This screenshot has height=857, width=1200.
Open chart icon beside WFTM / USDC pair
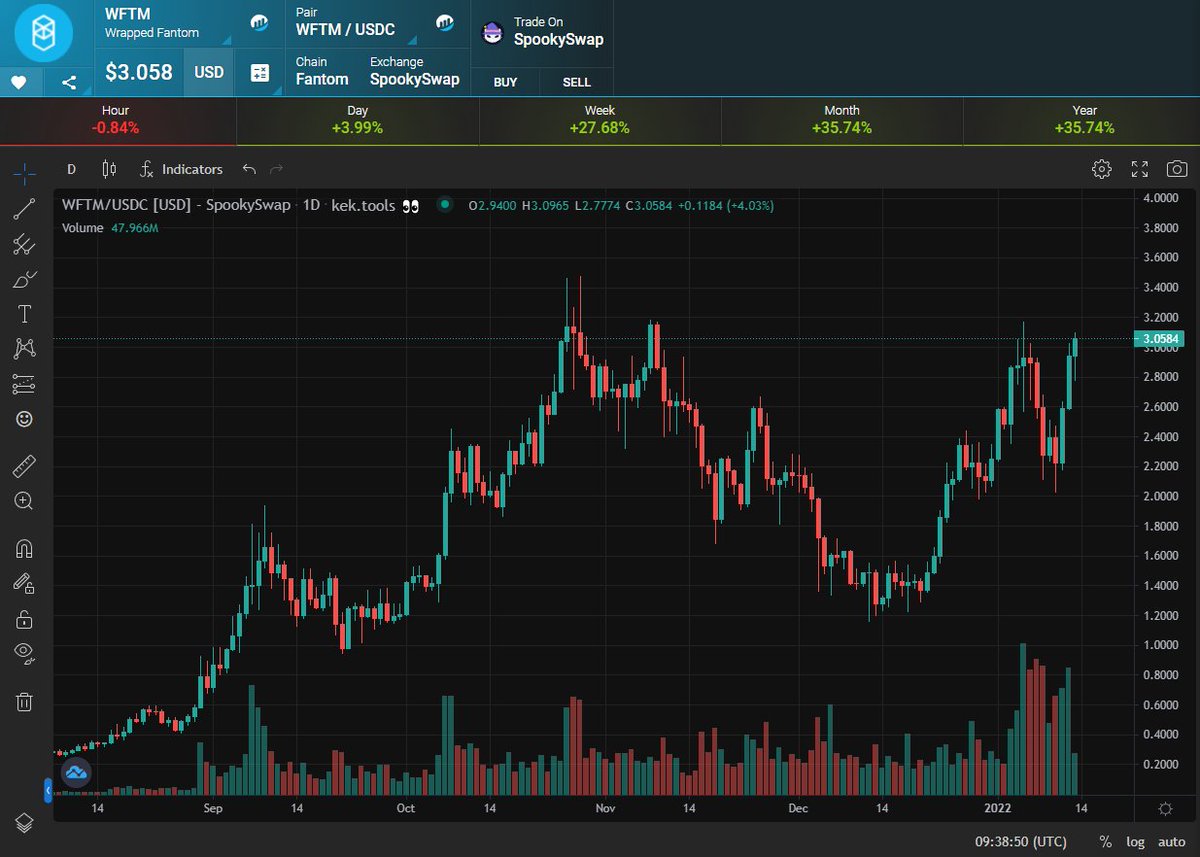point(445,22)
